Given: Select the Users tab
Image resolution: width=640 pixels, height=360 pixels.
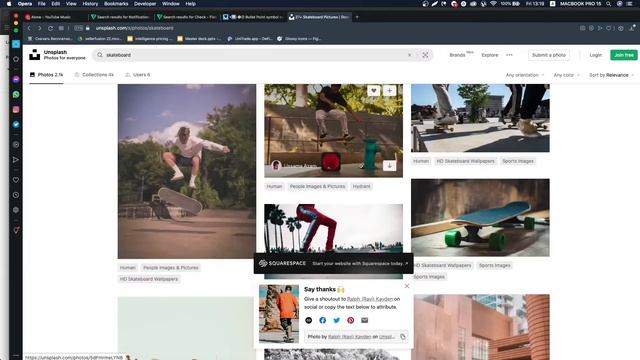Looking at the screenshot, I should tap(138, 75).
